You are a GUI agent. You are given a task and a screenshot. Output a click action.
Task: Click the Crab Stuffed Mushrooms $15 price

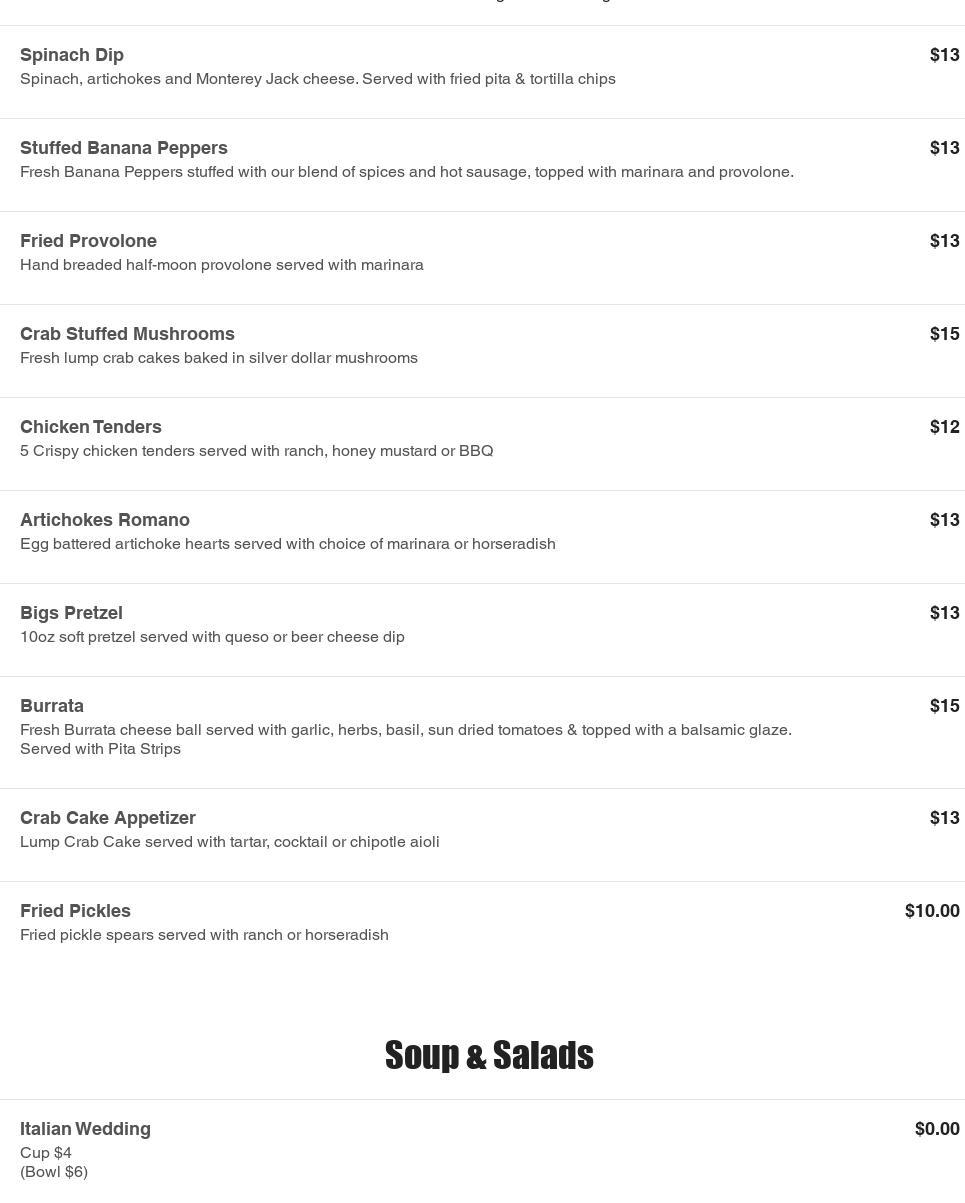tap(944, 334)
